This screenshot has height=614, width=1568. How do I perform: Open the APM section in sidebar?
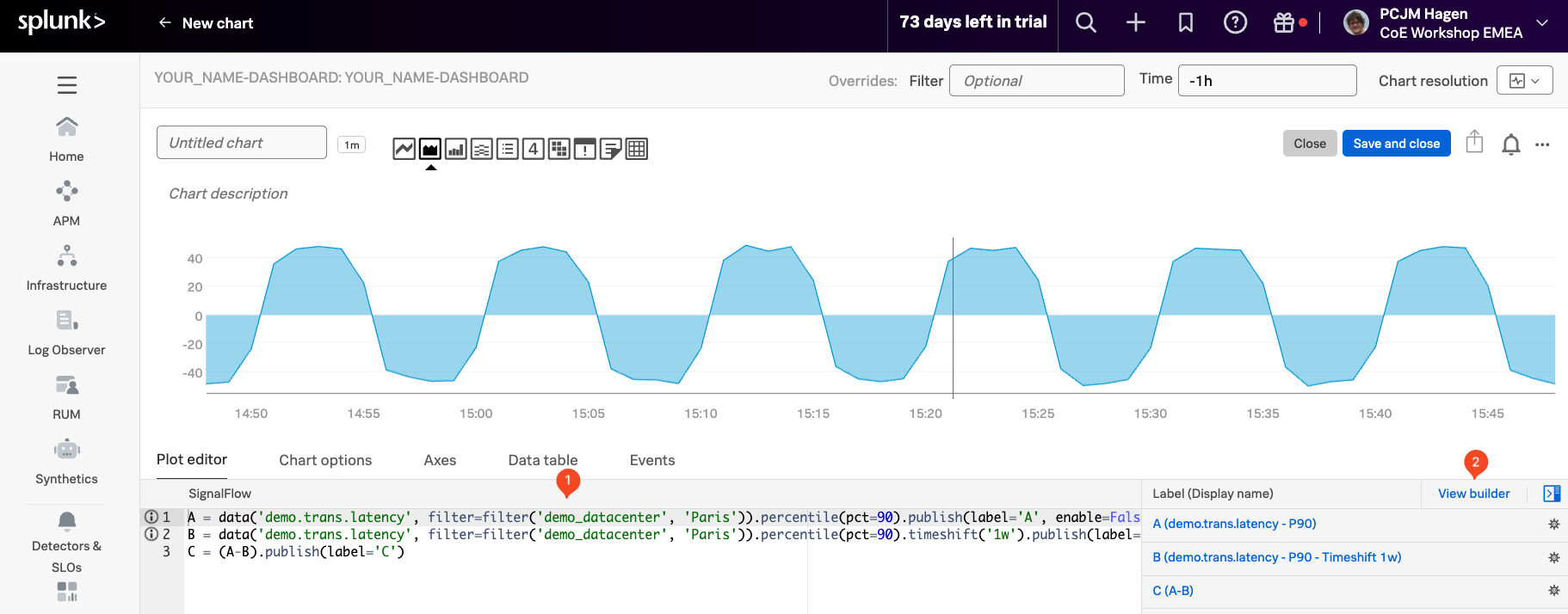(x=66, y=202)
